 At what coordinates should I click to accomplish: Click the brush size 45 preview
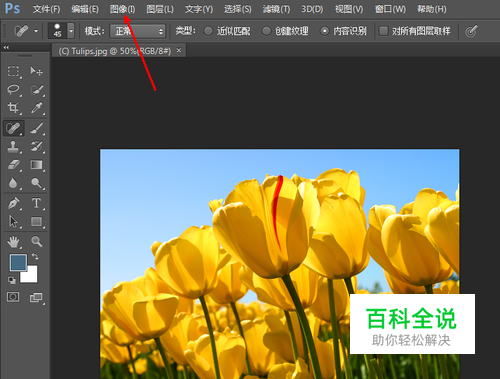click(x=57, y=30)
